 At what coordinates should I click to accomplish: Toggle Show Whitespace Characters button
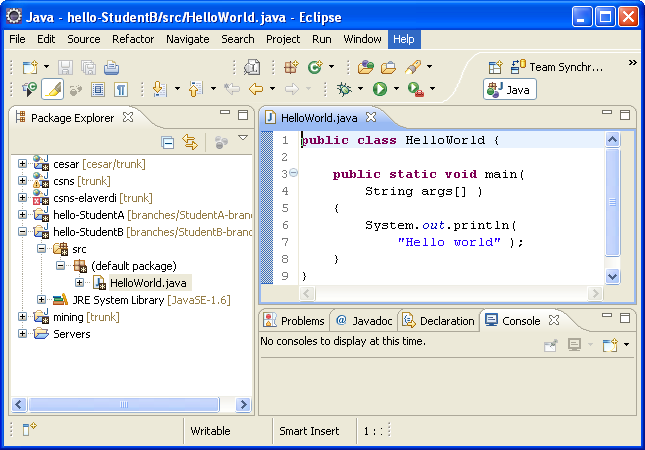121,89
